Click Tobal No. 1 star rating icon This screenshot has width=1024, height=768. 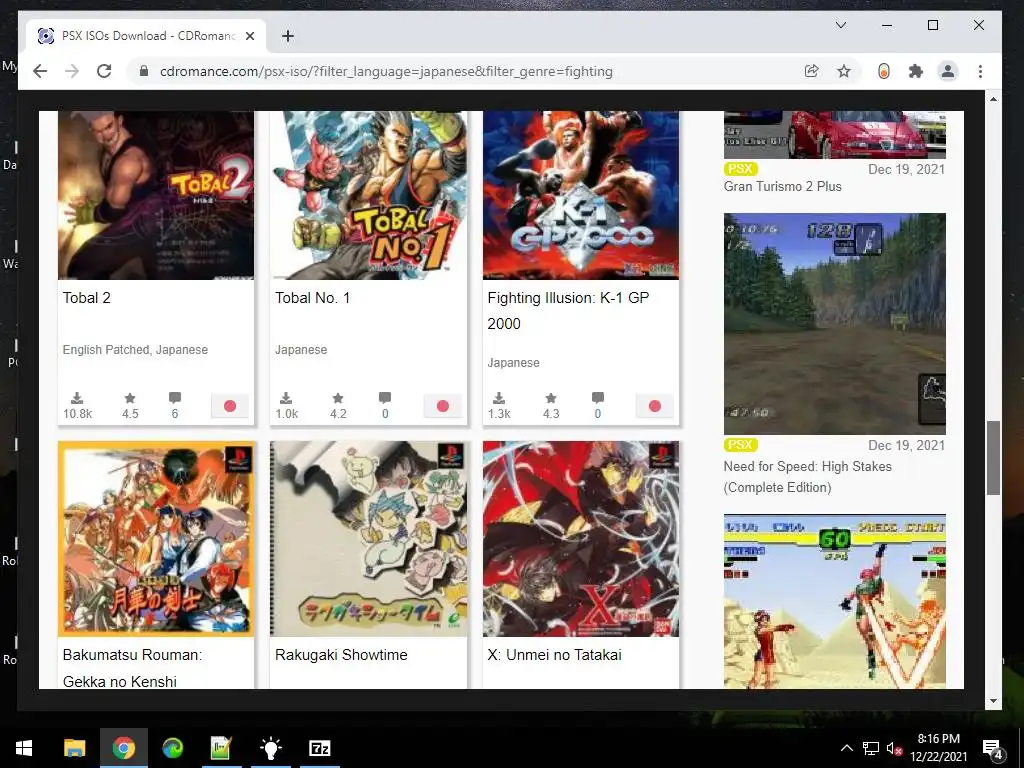(338, 398)
